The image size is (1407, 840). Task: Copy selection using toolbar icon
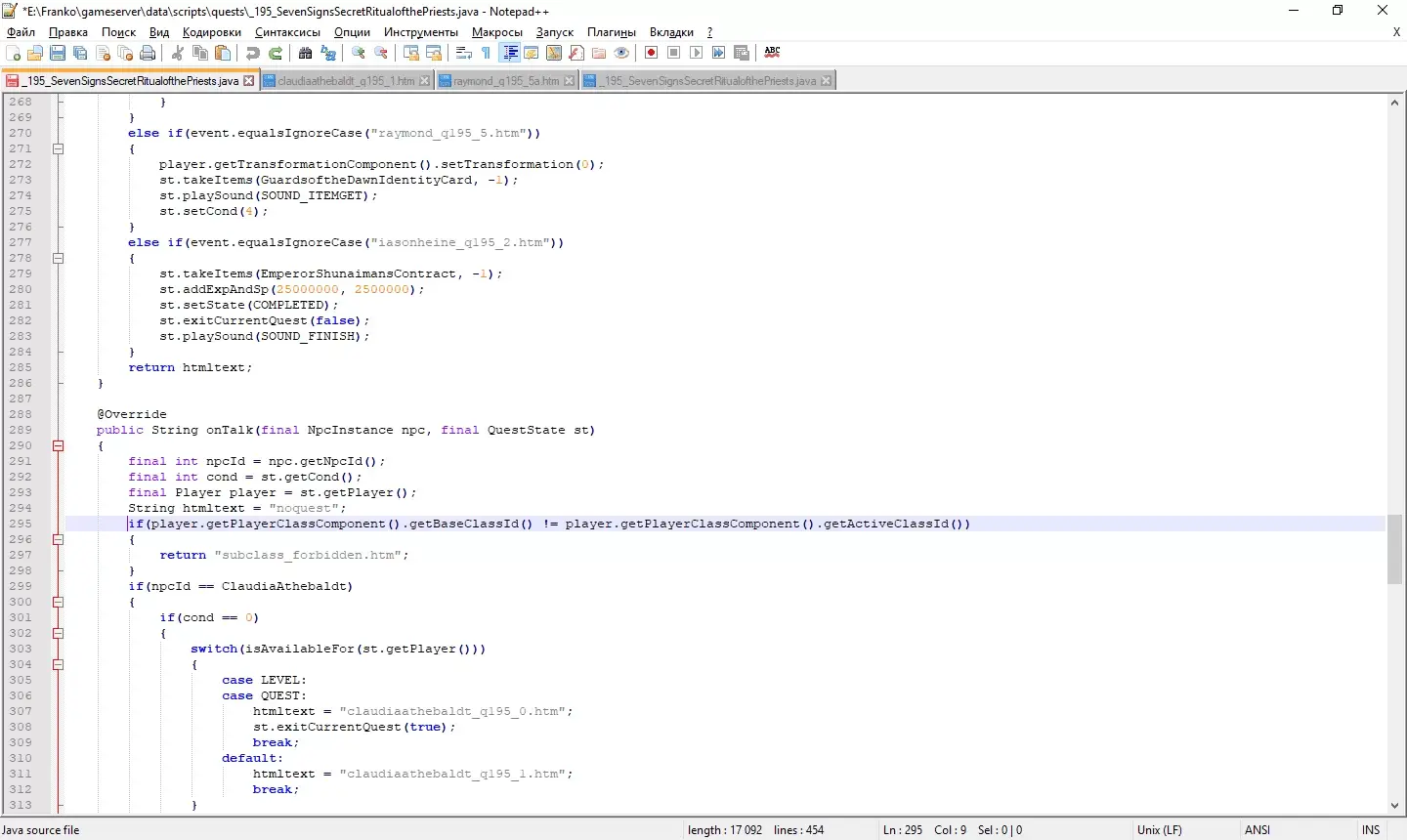[x=200, y=53]
